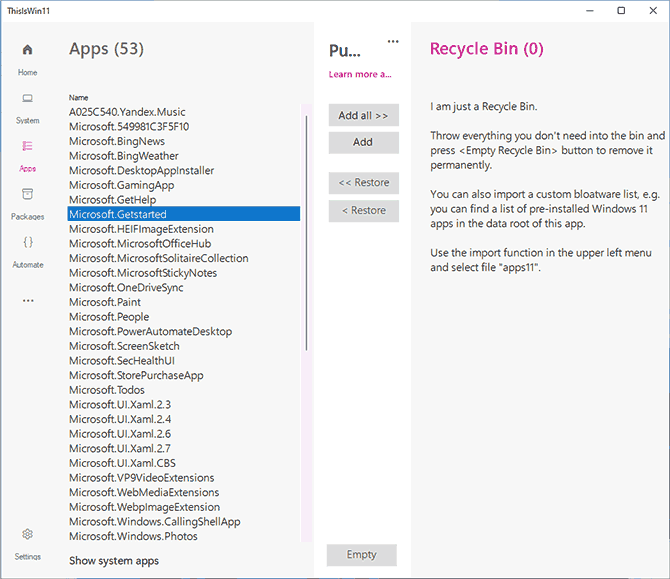Select the Apps sidebar icon

pos(27,146)
